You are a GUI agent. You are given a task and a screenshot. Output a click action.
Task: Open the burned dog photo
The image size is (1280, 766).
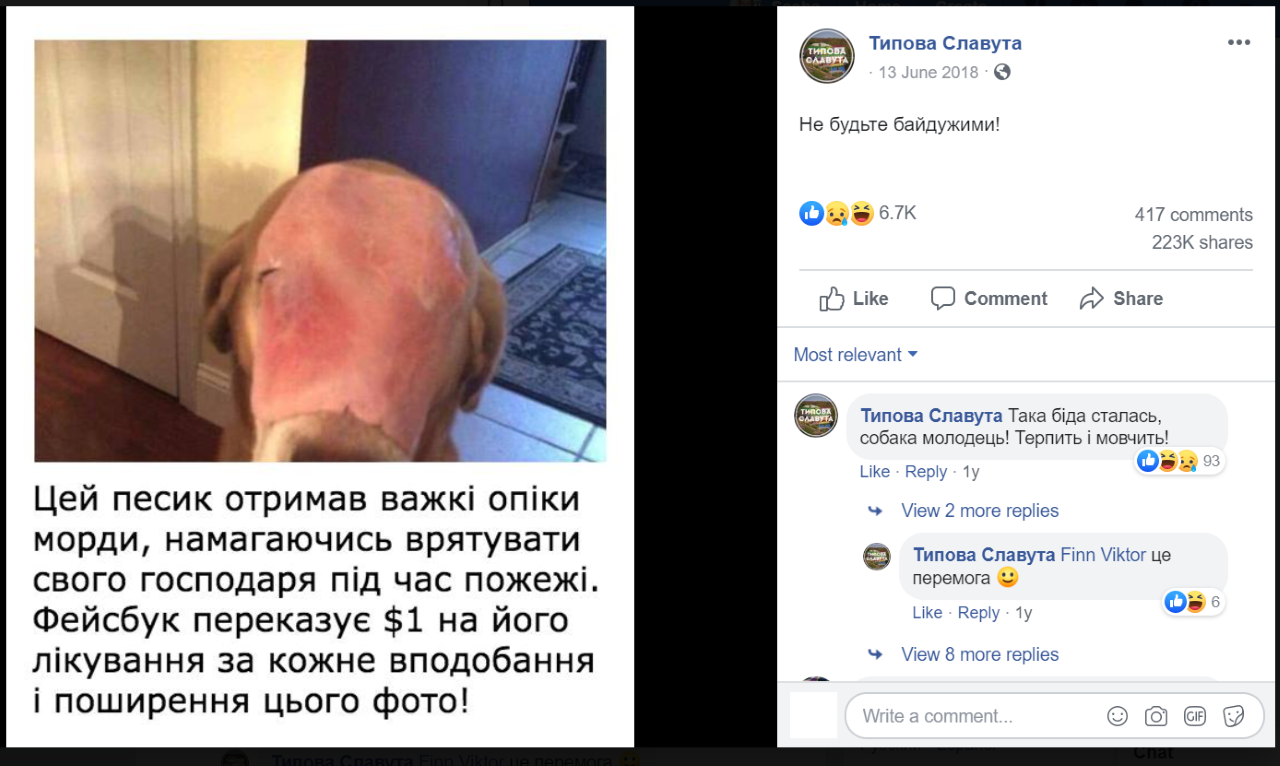320,251
